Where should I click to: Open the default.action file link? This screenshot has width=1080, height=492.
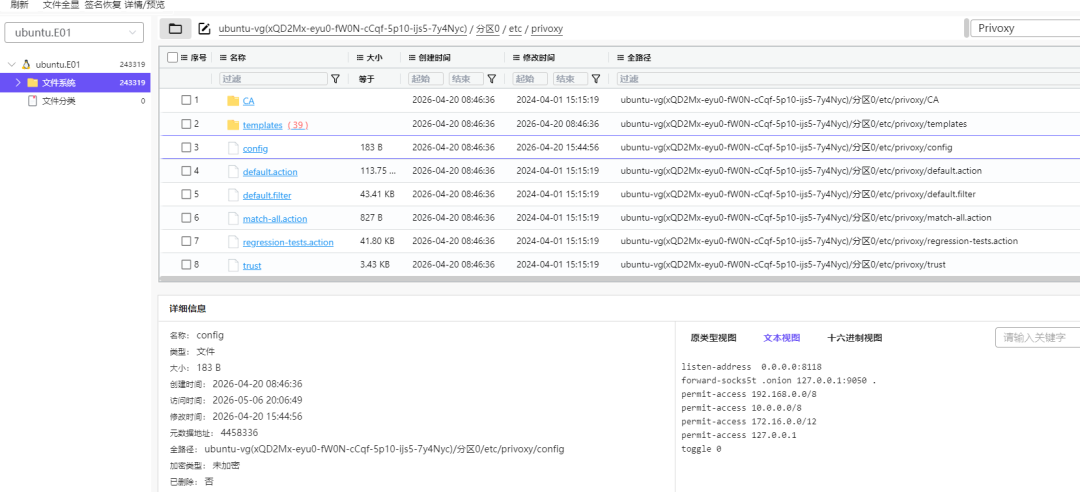(x=270, y=172)
